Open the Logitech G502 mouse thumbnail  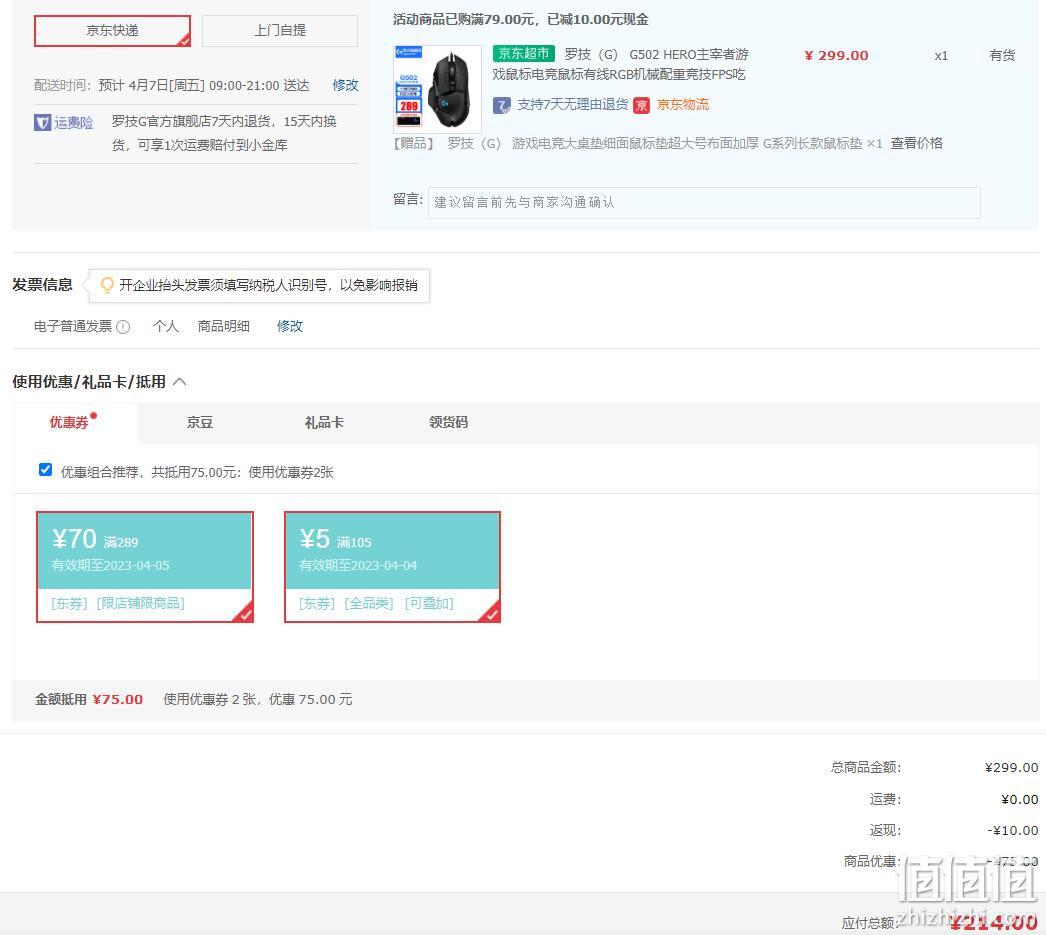click(x=438, y=89)
